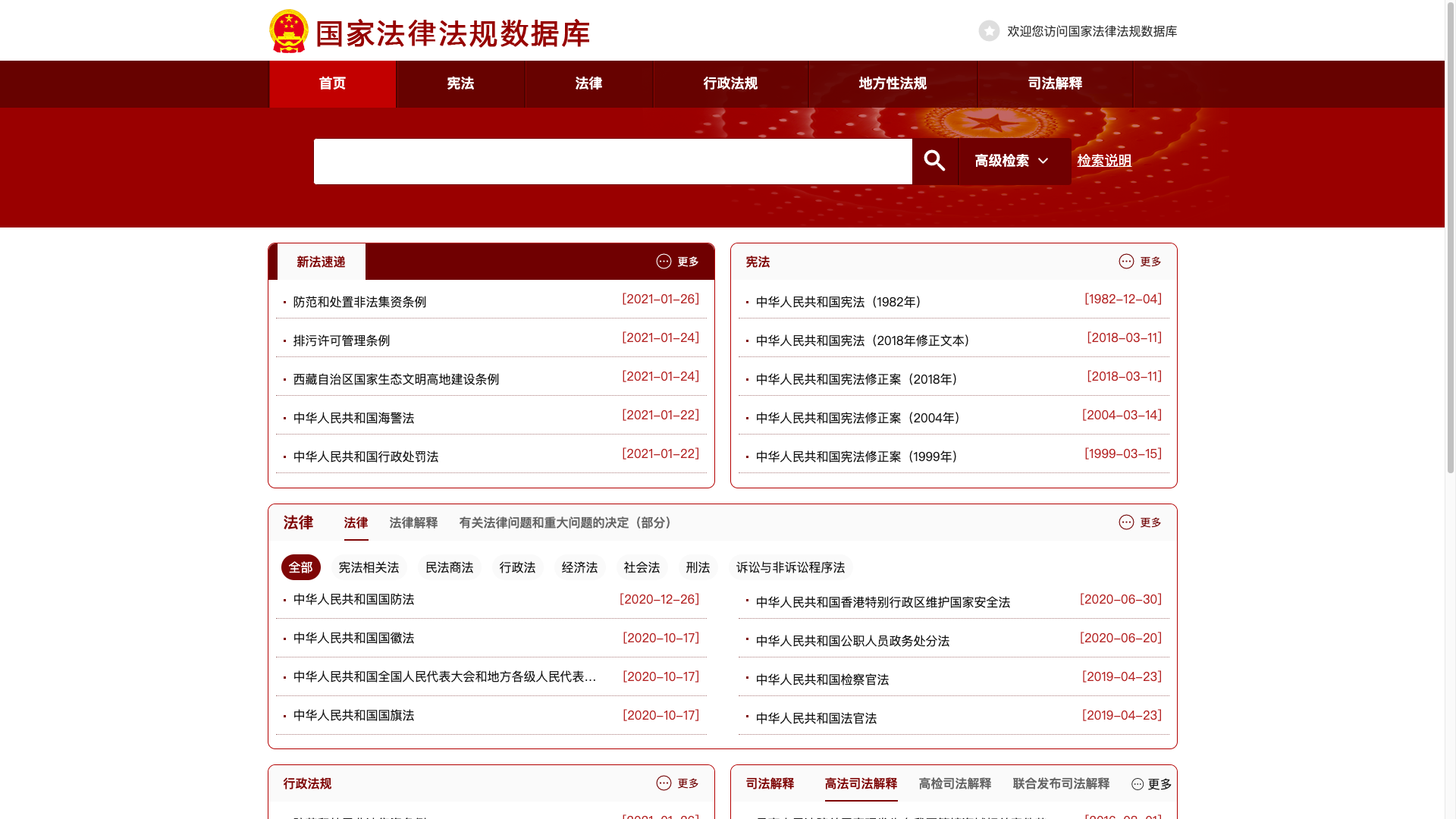The height and width of the screenshot is (819, 1456).
Task: Open 防范和处置非法集资条例
Action: 359,301
